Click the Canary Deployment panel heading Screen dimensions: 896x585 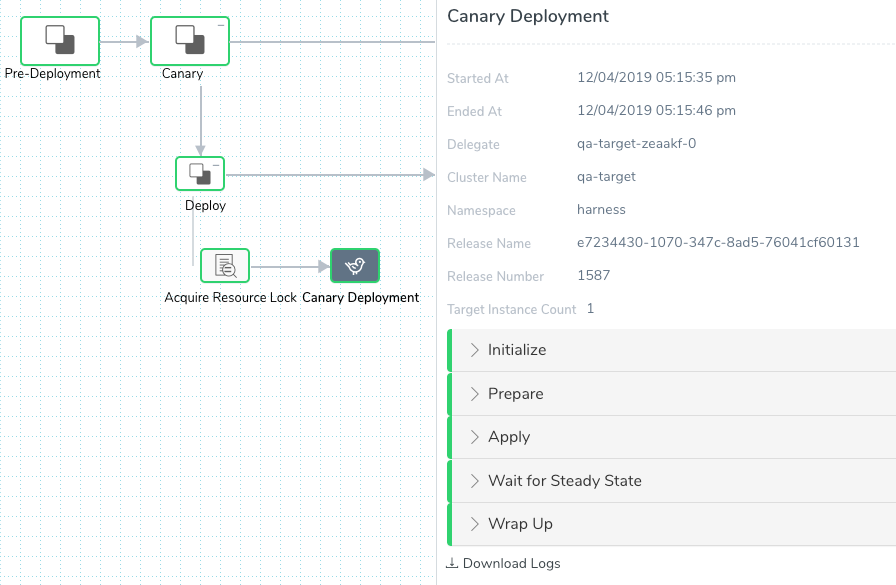point(528,17)
